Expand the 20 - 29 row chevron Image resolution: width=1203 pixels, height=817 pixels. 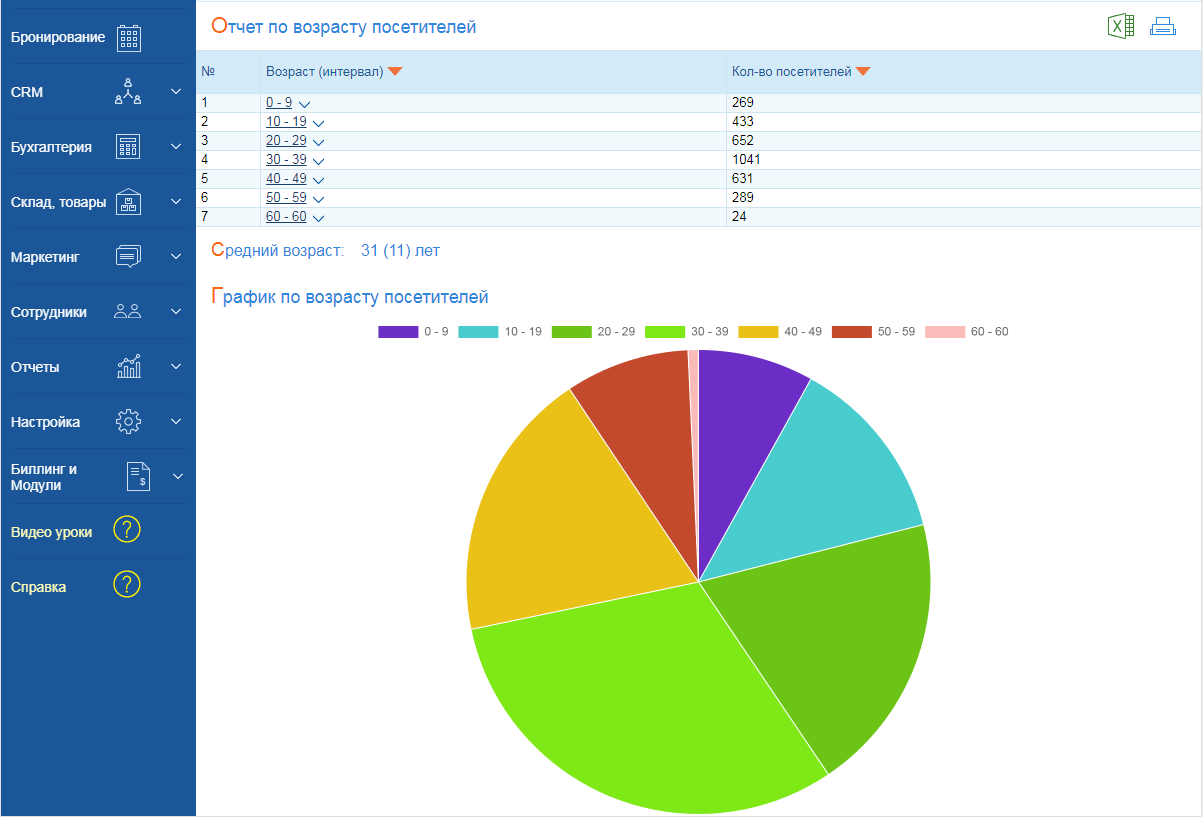(318, 142)
